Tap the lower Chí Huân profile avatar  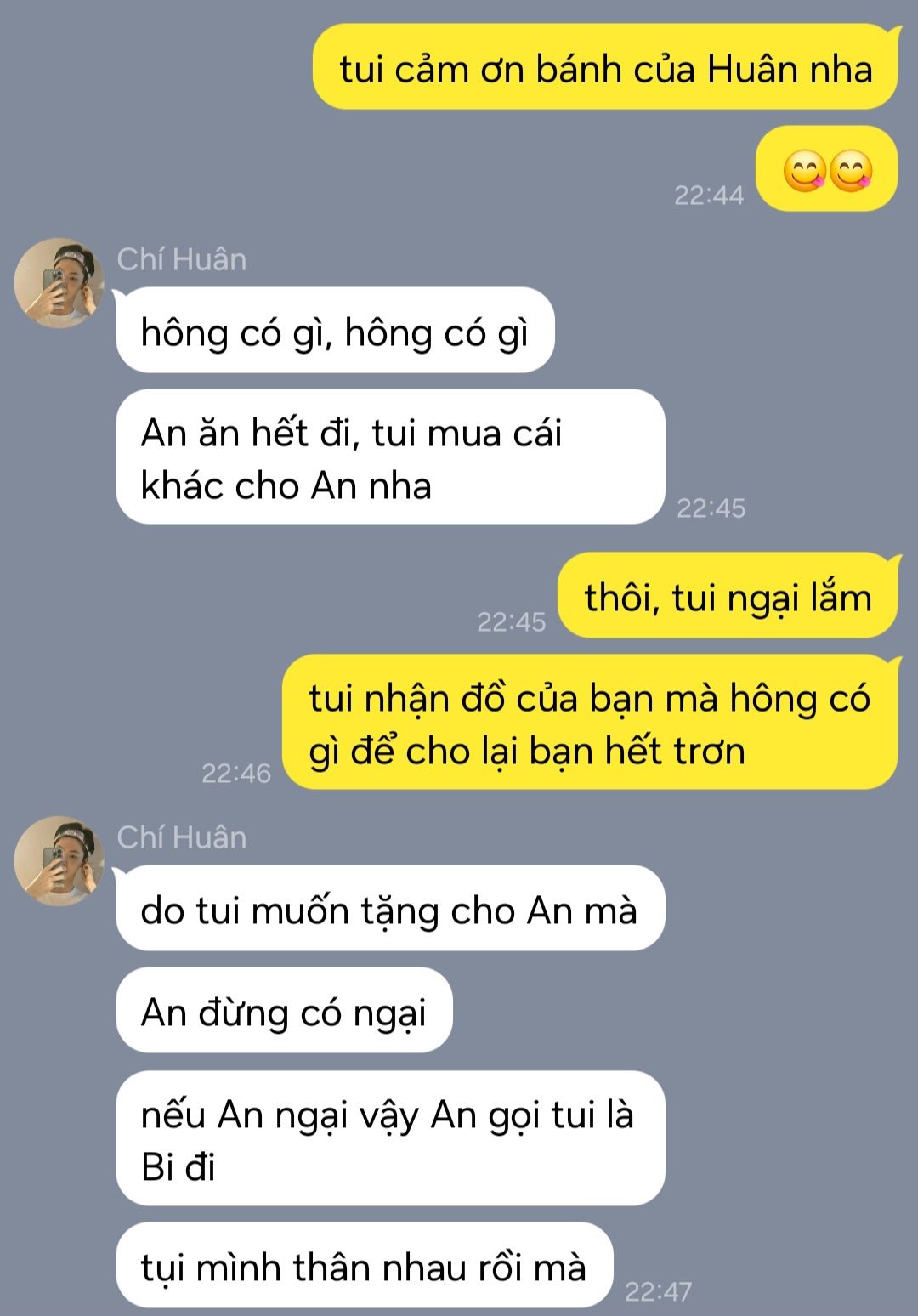(59, 861)
